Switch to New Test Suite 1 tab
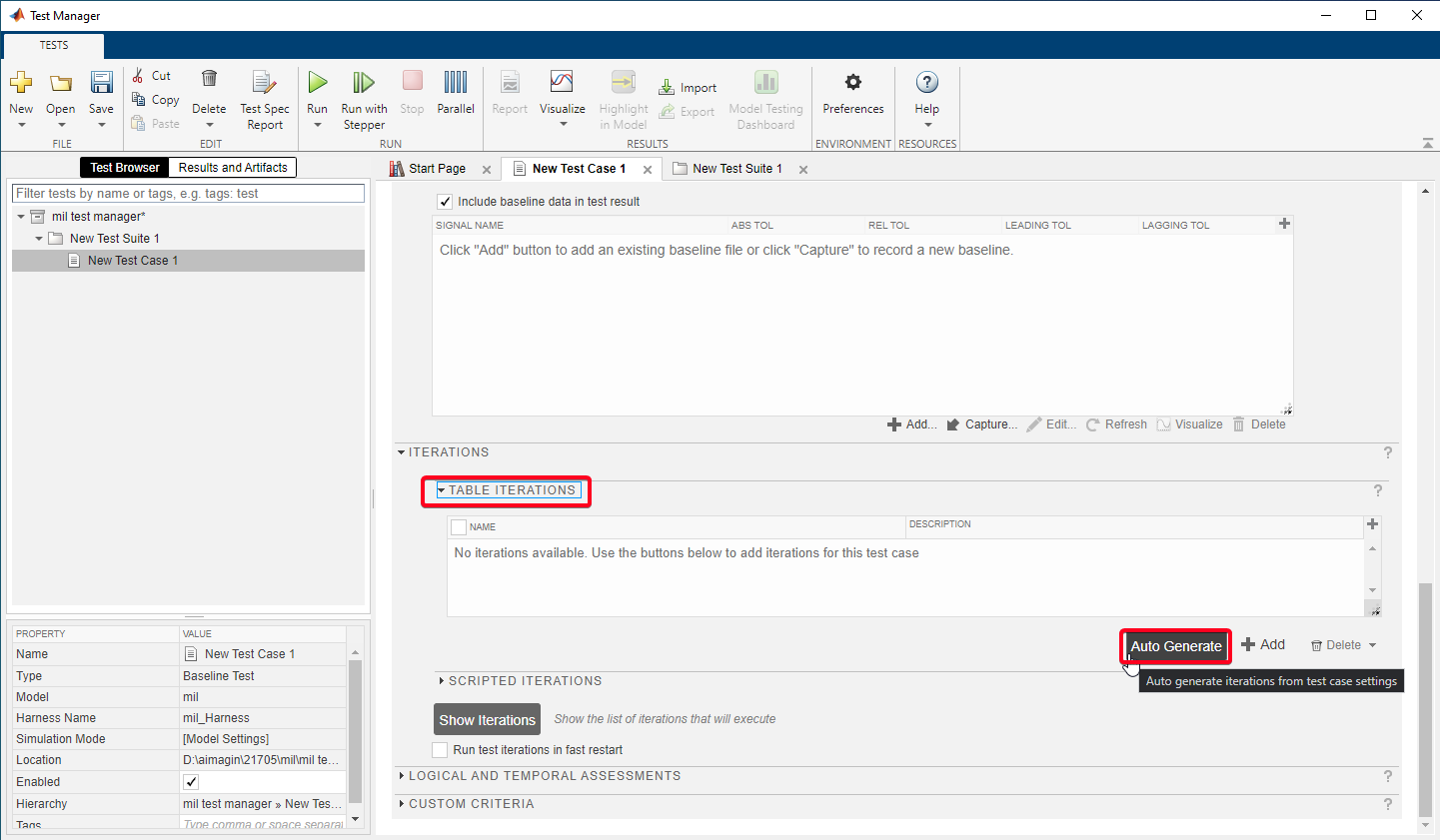This screenshot has height=840, width=1440. (737, 169)
